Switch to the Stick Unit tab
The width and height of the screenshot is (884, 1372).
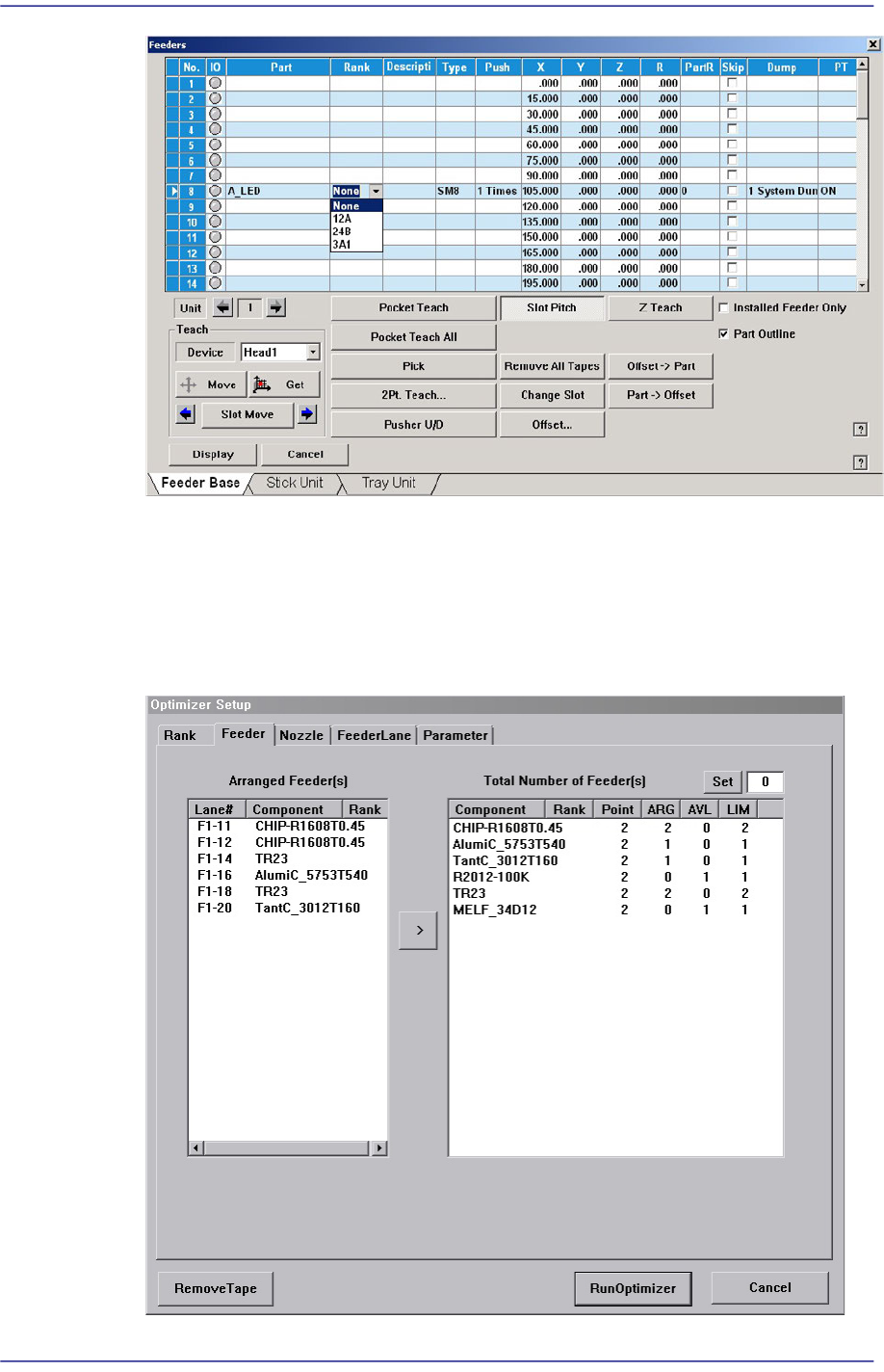click(x=295, y=483)
